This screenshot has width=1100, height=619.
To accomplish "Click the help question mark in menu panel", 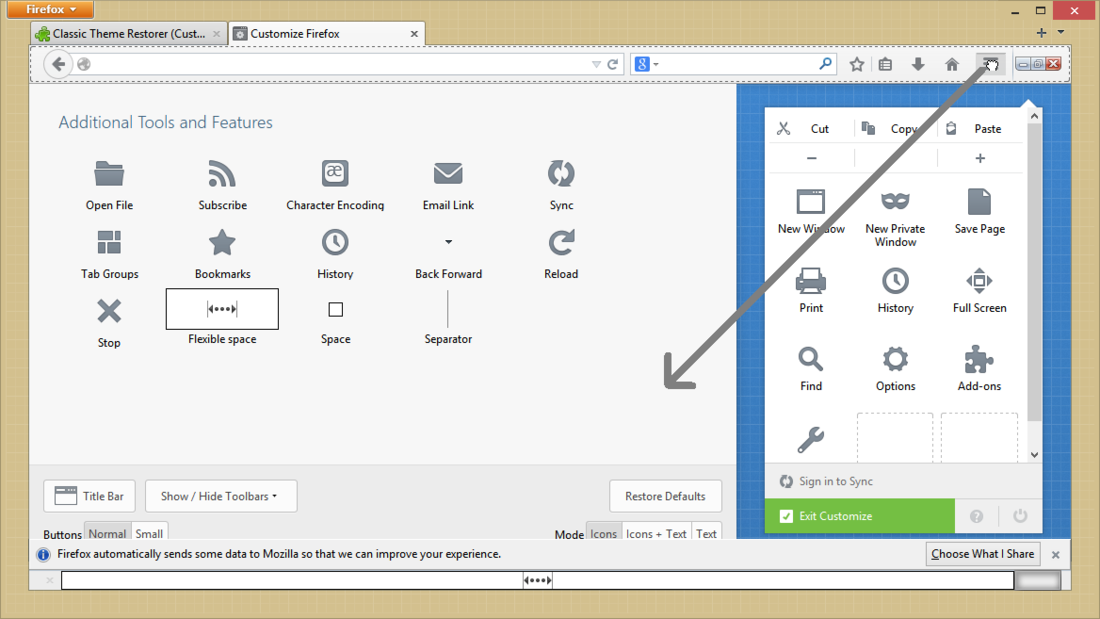I will pyautogui.click(x=977, y=517).
